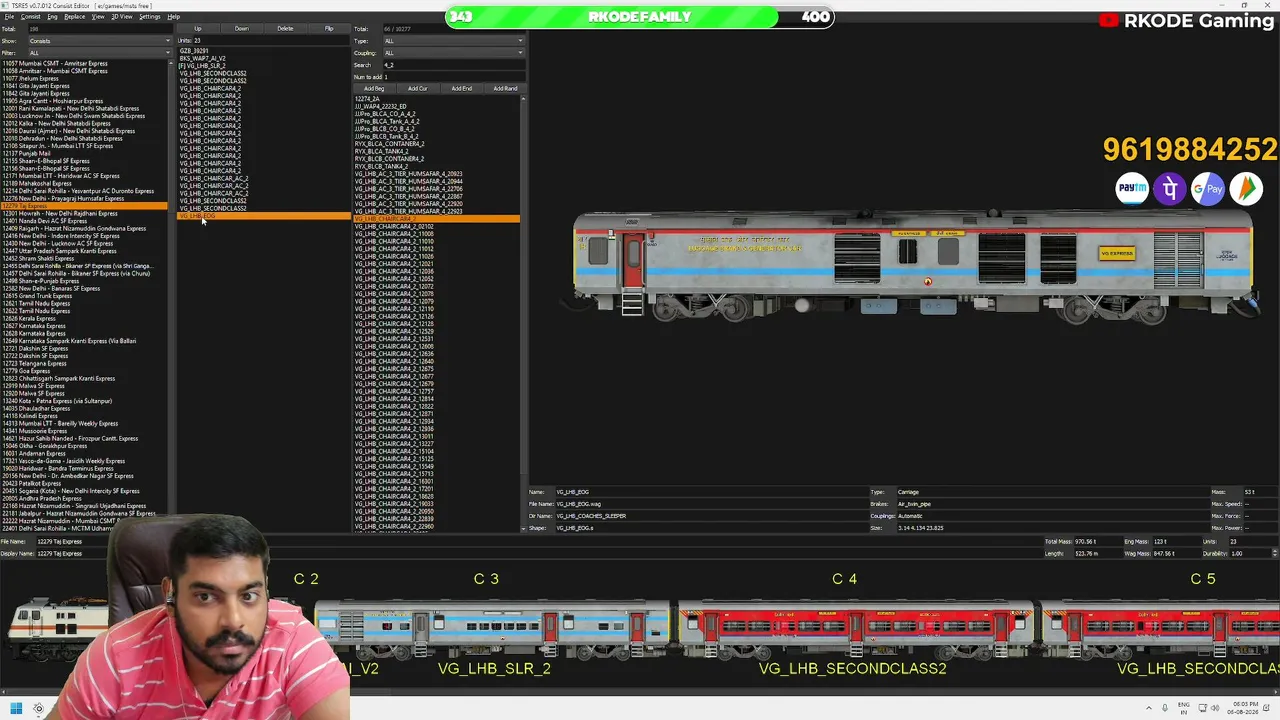Screen dimensions: 1280x720
Task: Open the View menu
Action: point(98,17)
